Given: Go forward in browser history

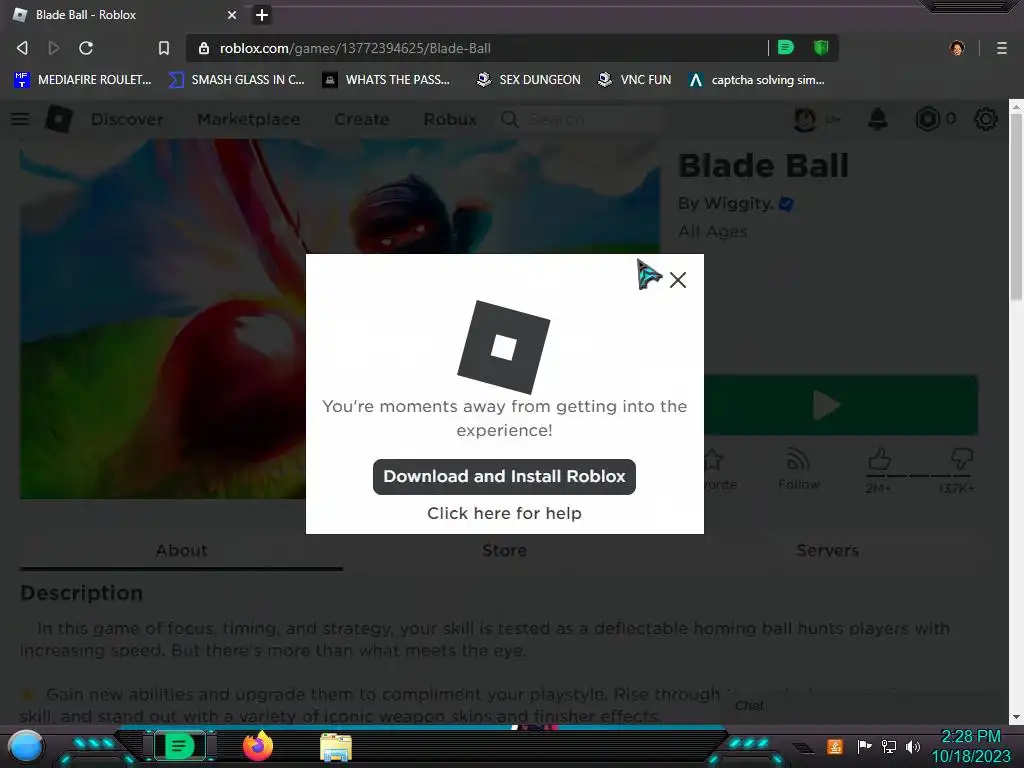Looking at the screenshot, I should click(54, 48).
